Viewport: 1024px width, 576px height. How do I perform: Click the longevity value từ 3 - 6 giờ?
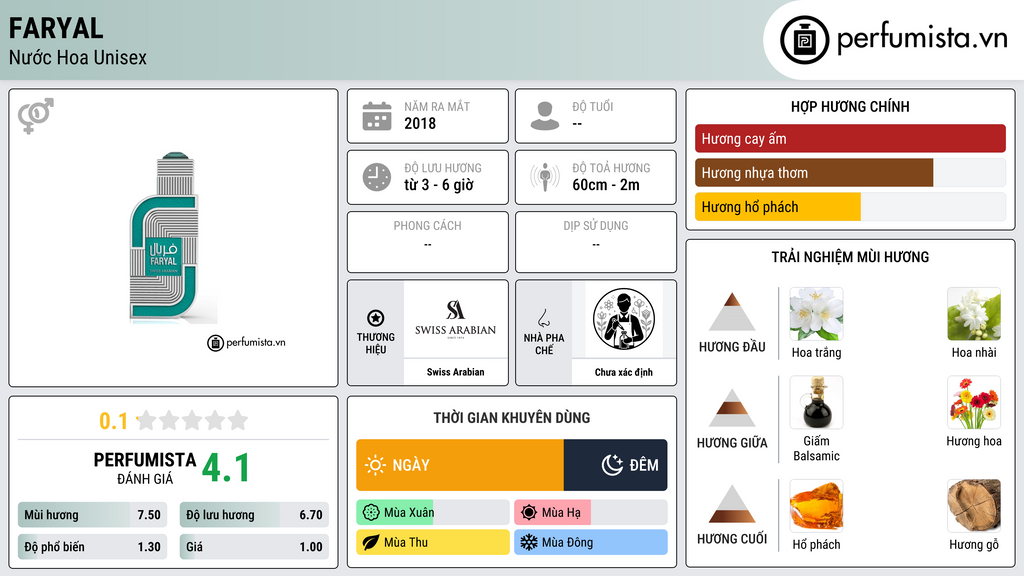438,185
